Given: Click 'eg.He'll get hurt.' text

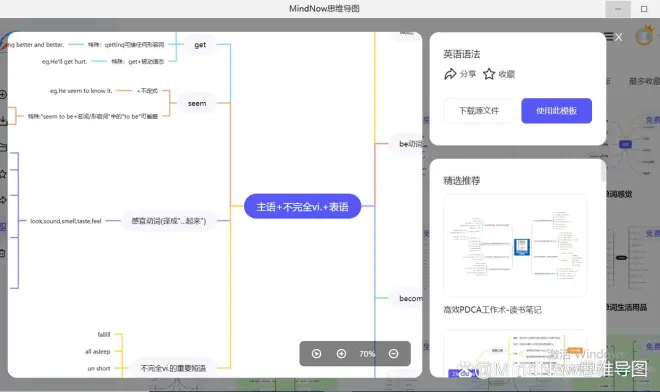Looking at the screenshot, I should (64, 61).
